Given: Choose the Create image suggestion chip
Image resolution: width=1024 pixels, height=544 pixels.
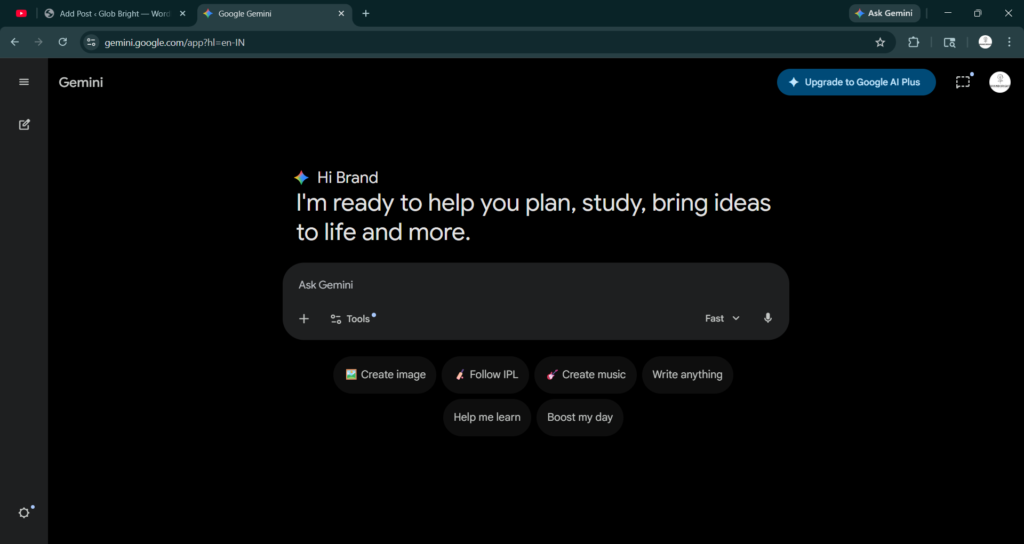Looking at the screenshot, I should [385, 375].
